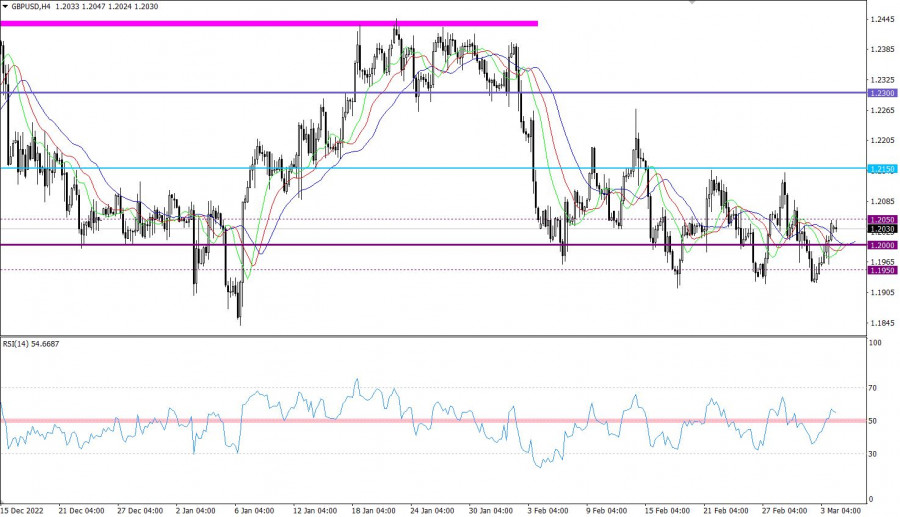
Task: Click the cyan 1.2150 price level tag
Action: [881, 169]
